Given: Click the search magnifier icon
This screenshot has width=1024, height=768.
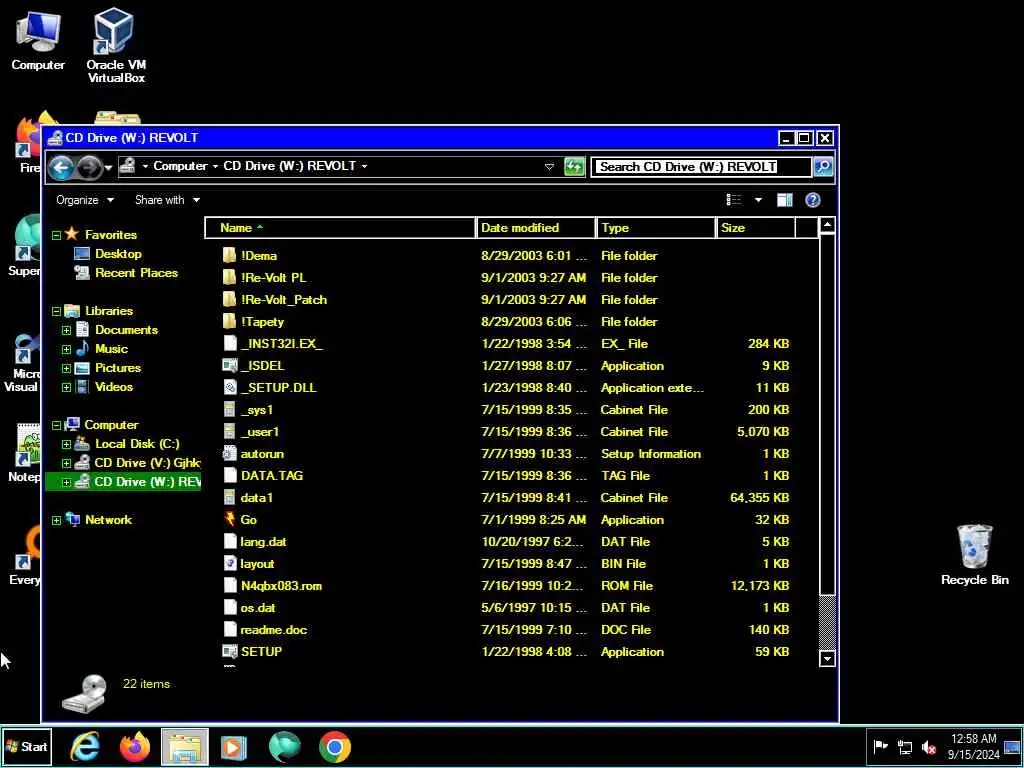Looking at the screenshot, I should coord(823,167).
